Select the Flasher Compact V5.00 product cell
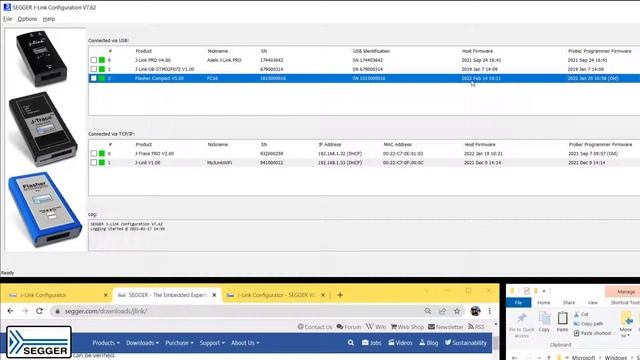640x360 pixels. coord(159,78)
